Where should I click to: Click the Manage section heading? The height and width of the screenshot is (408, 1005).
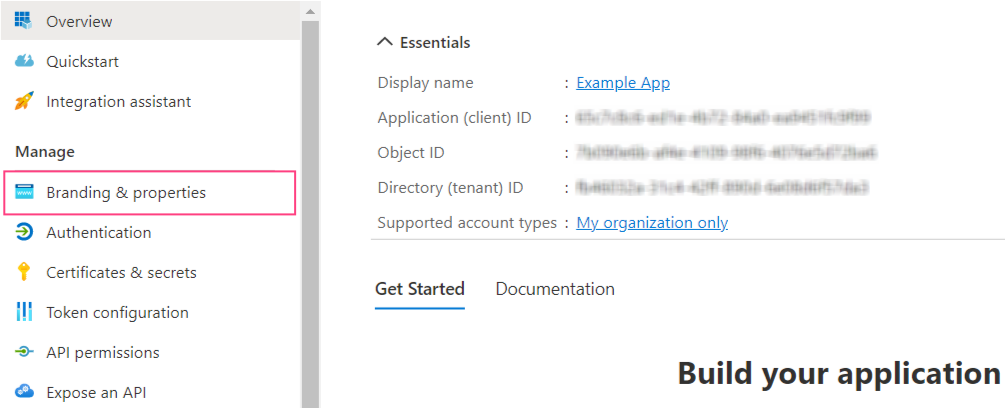coord(45,152)
